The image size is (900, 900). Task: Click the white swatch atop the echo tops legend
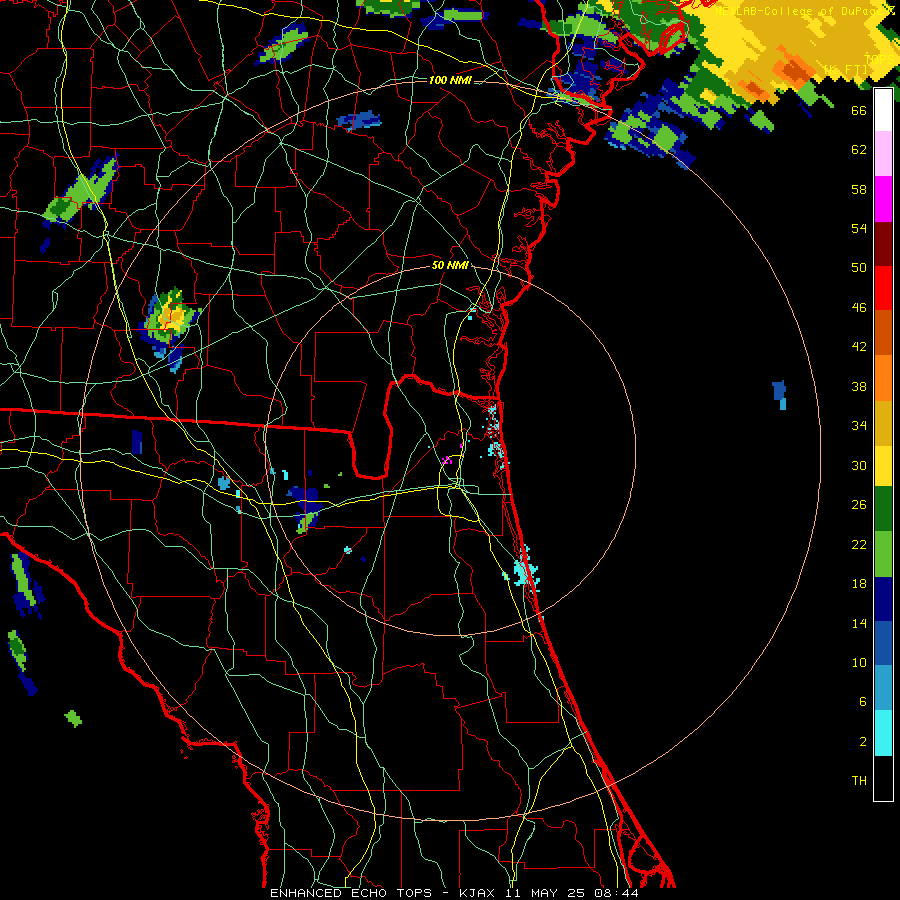pyautogui.click(x=883, y=110)
